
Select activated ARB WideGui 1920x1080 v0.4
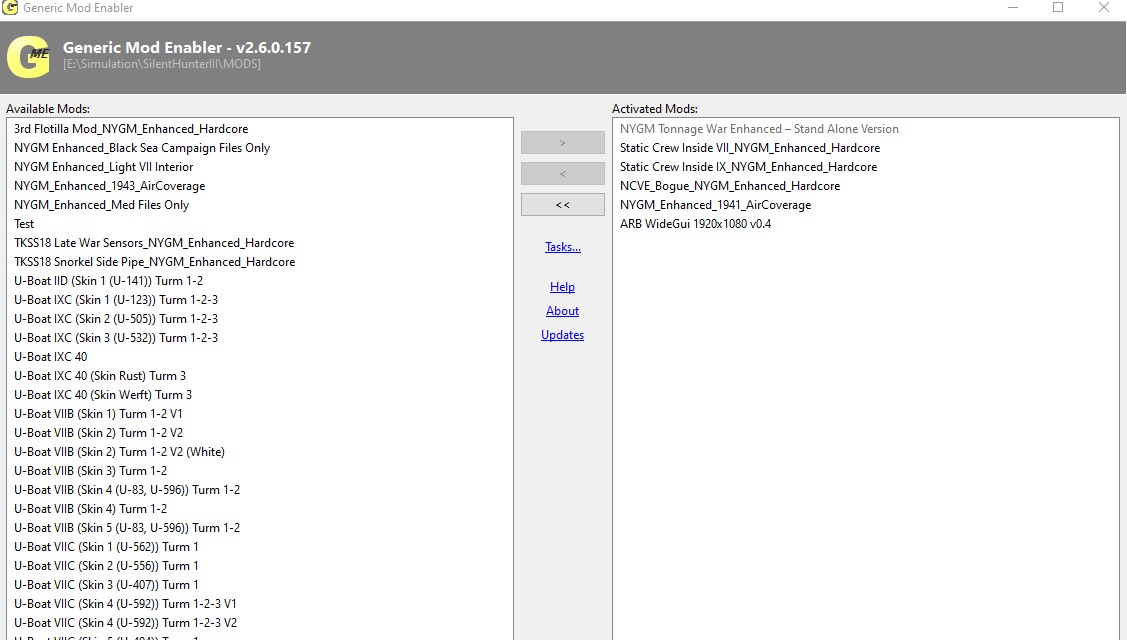point(695,224)
